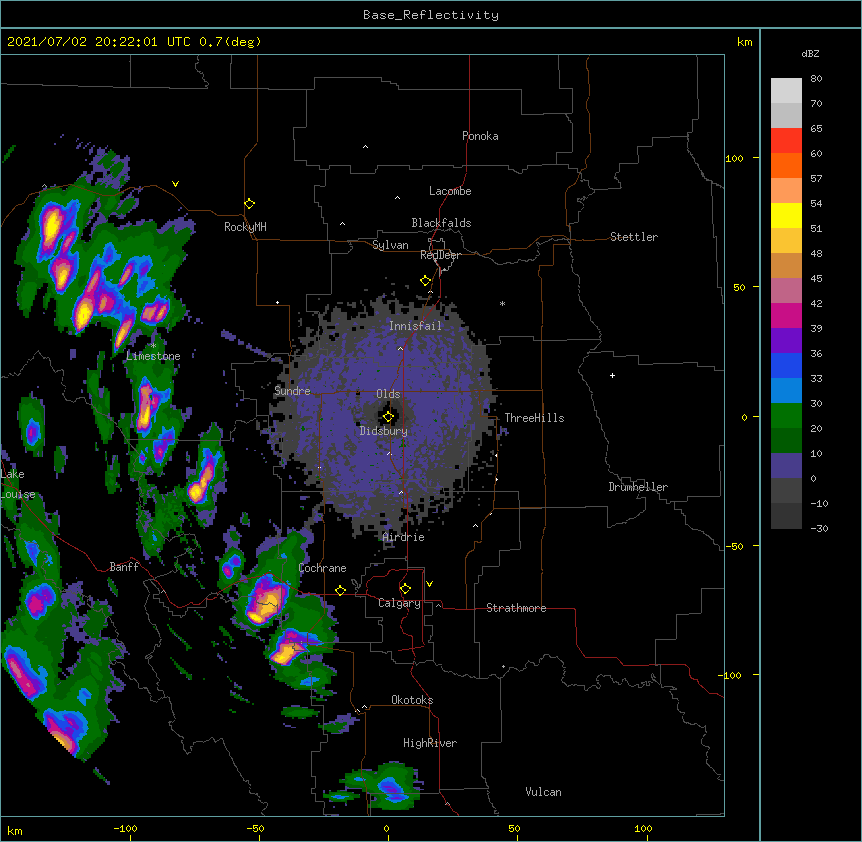This screenshot has height=842, width=862.
Task: Click the white plus marker north of Drumheller
Action: pyautogui.click(x=612, y=375)
